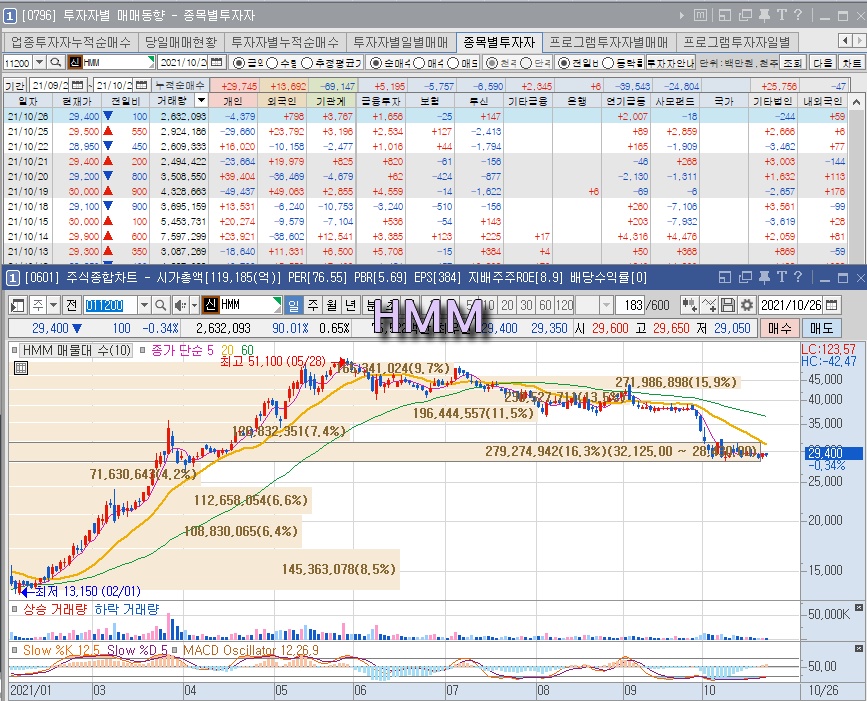Click the m icon in investor title bar
The image size is (867, 701).
pos(700,15)
